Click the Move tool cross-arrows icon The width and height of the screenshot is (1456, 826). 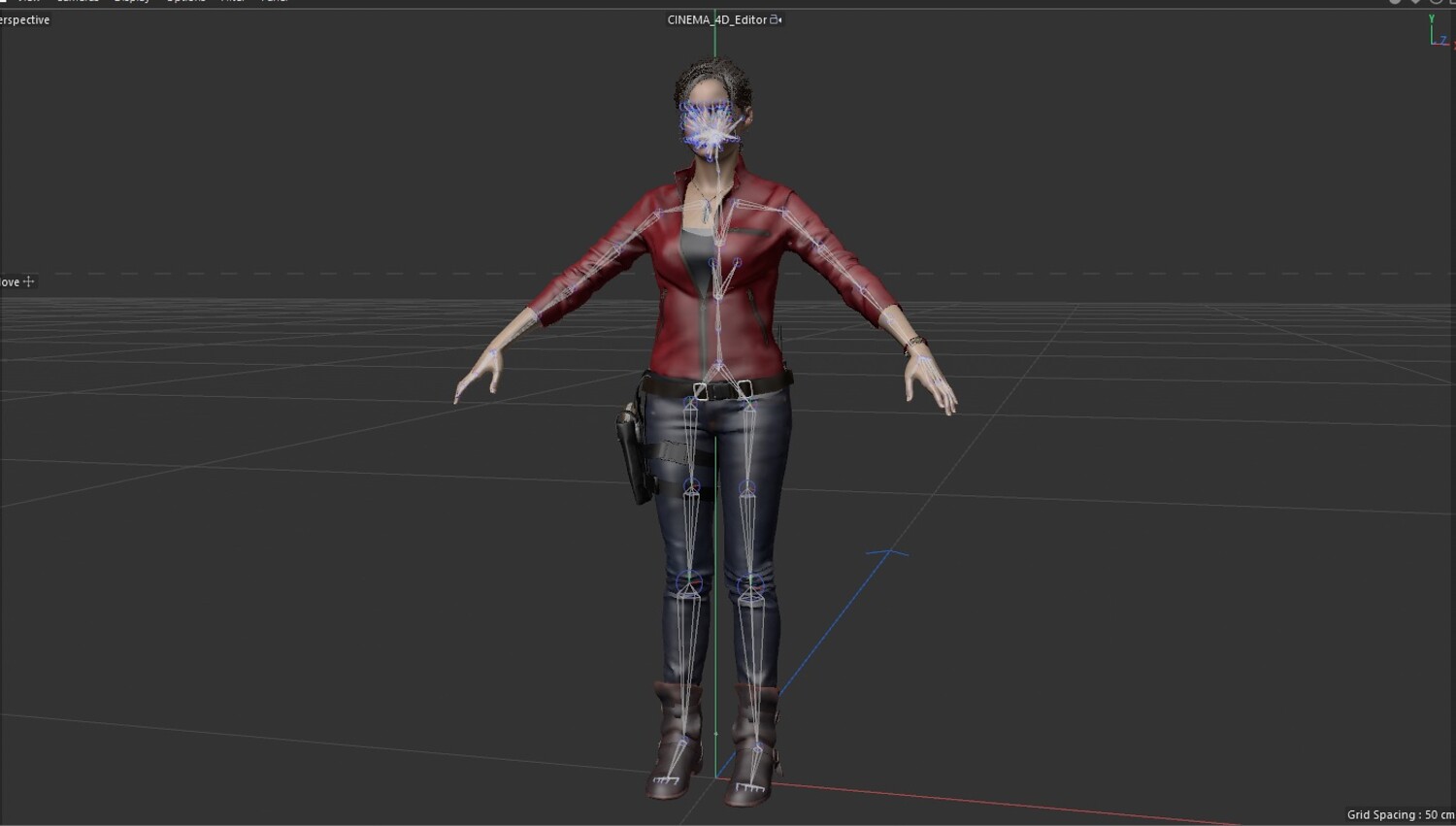pyautogui.click(x=28, y=281)
